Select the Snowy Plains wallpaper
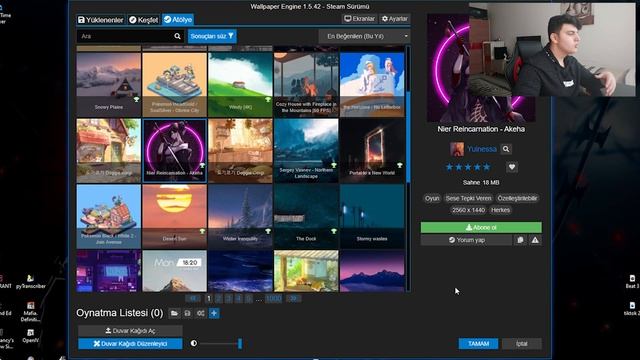The height and width of the screenshot is (360, 640). click(109, 84)
